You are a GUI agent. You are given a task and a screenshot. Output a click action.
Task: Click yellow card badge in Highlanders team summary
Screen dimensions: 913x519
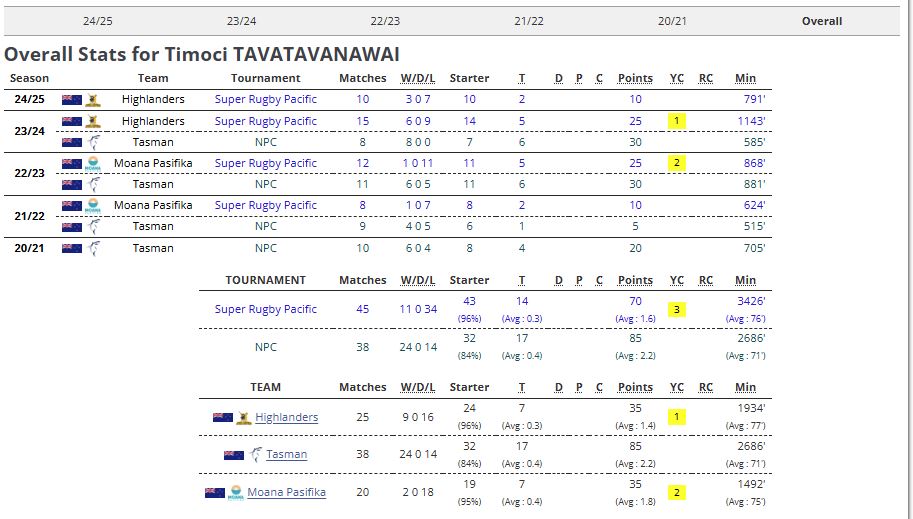[x=677, y=417]
